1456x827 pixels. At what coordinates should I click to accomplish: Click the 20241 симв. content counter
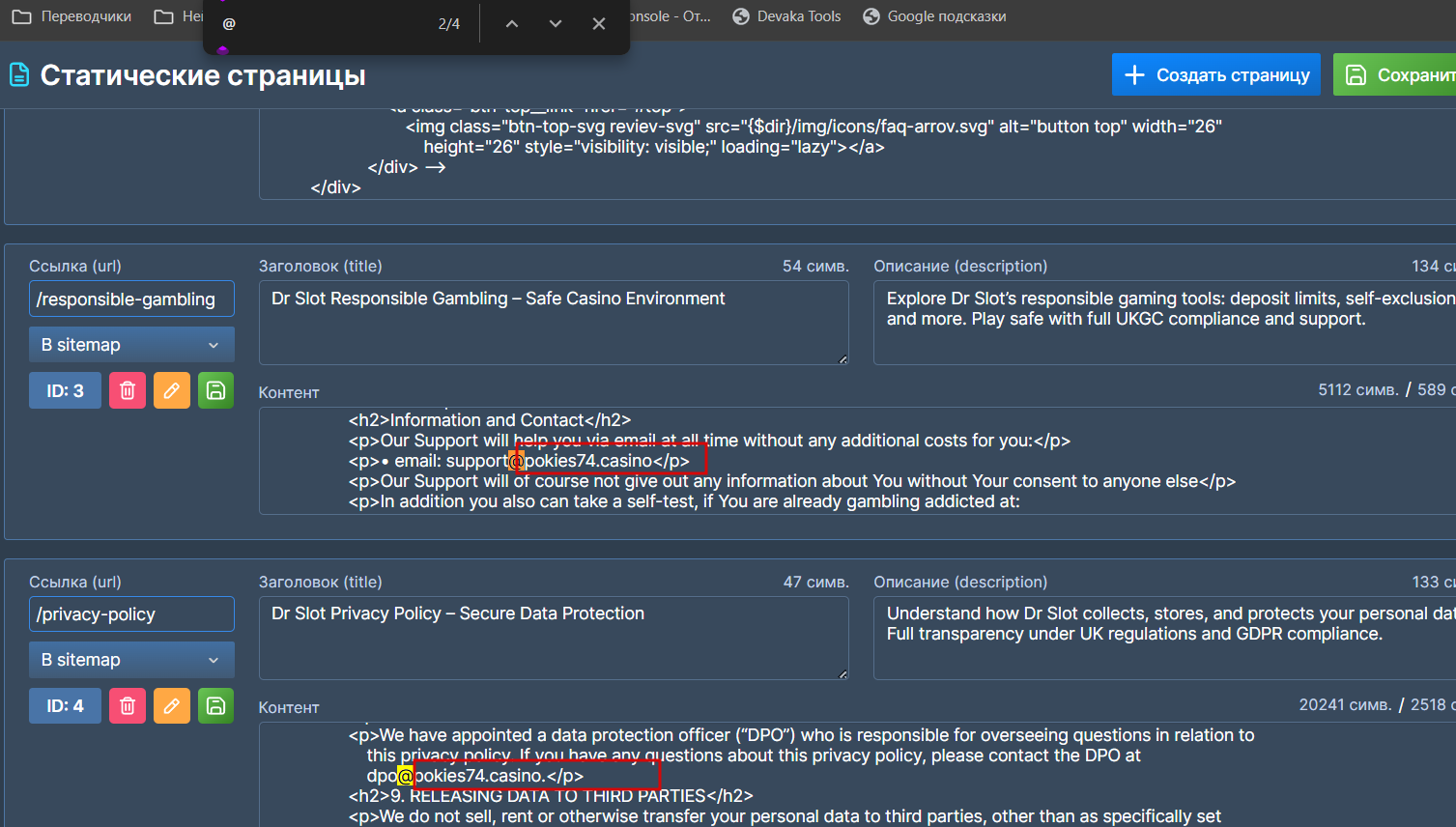tap(1346, 704)
